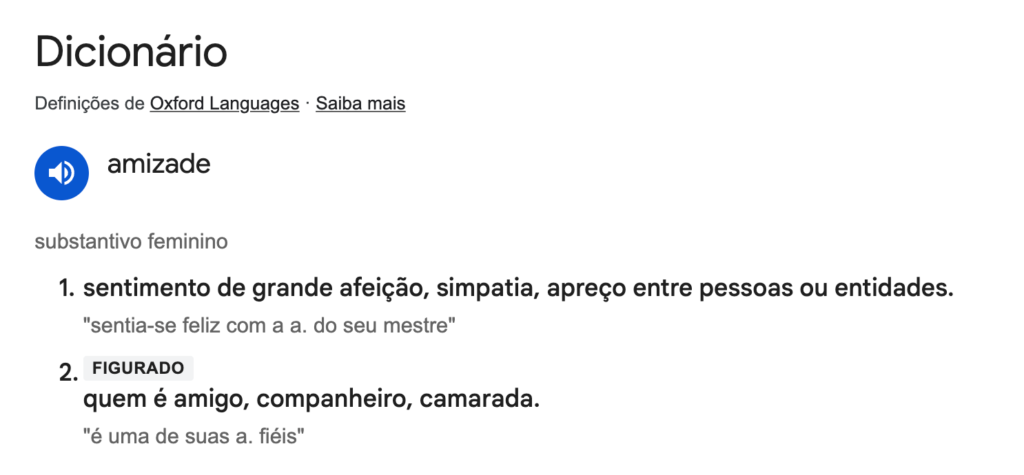
Task: Click the substantivo feminino label
Action: 131,241
